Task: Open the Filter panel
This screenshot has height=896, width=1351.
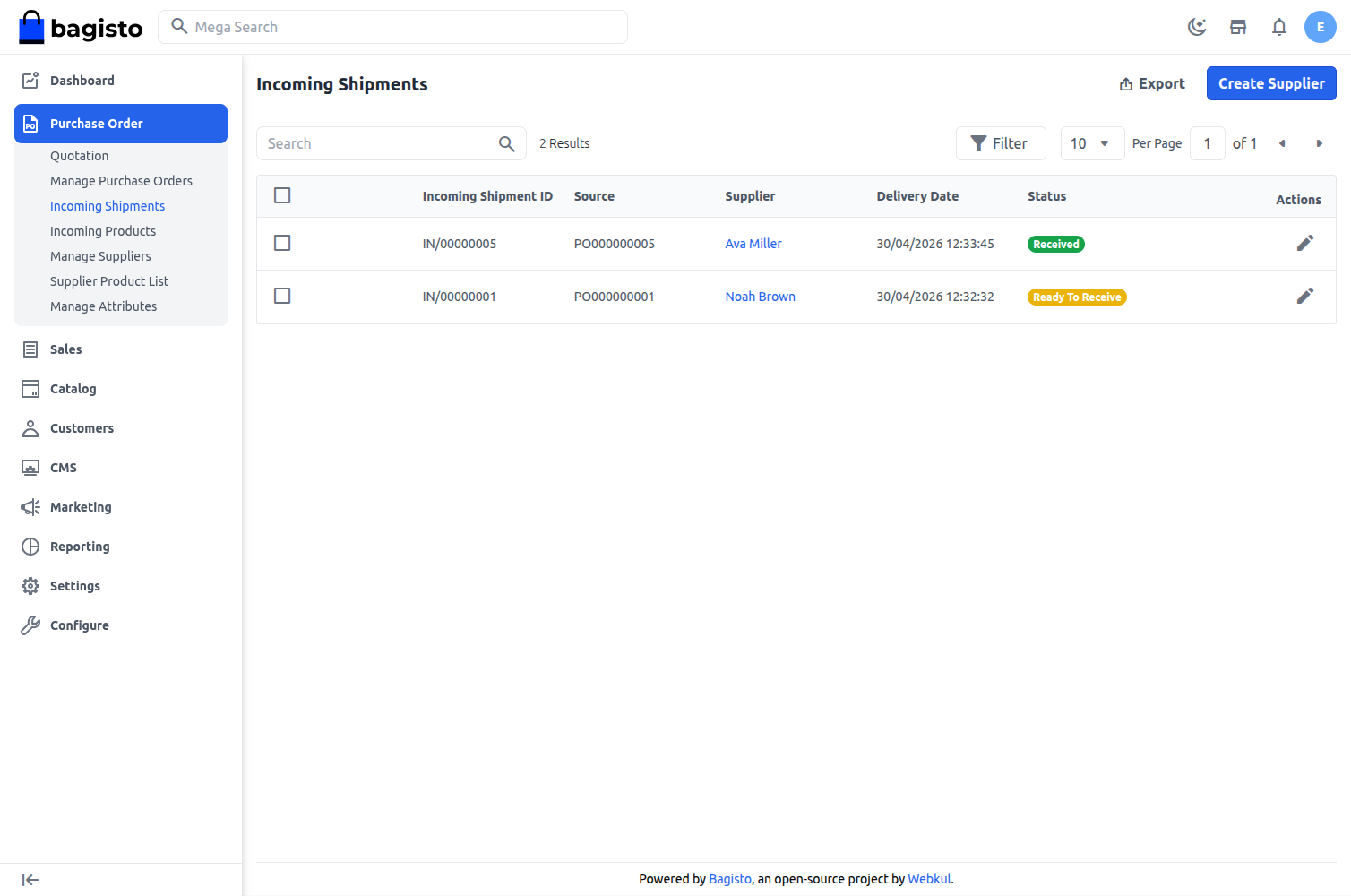Action: click(1001, 143)
